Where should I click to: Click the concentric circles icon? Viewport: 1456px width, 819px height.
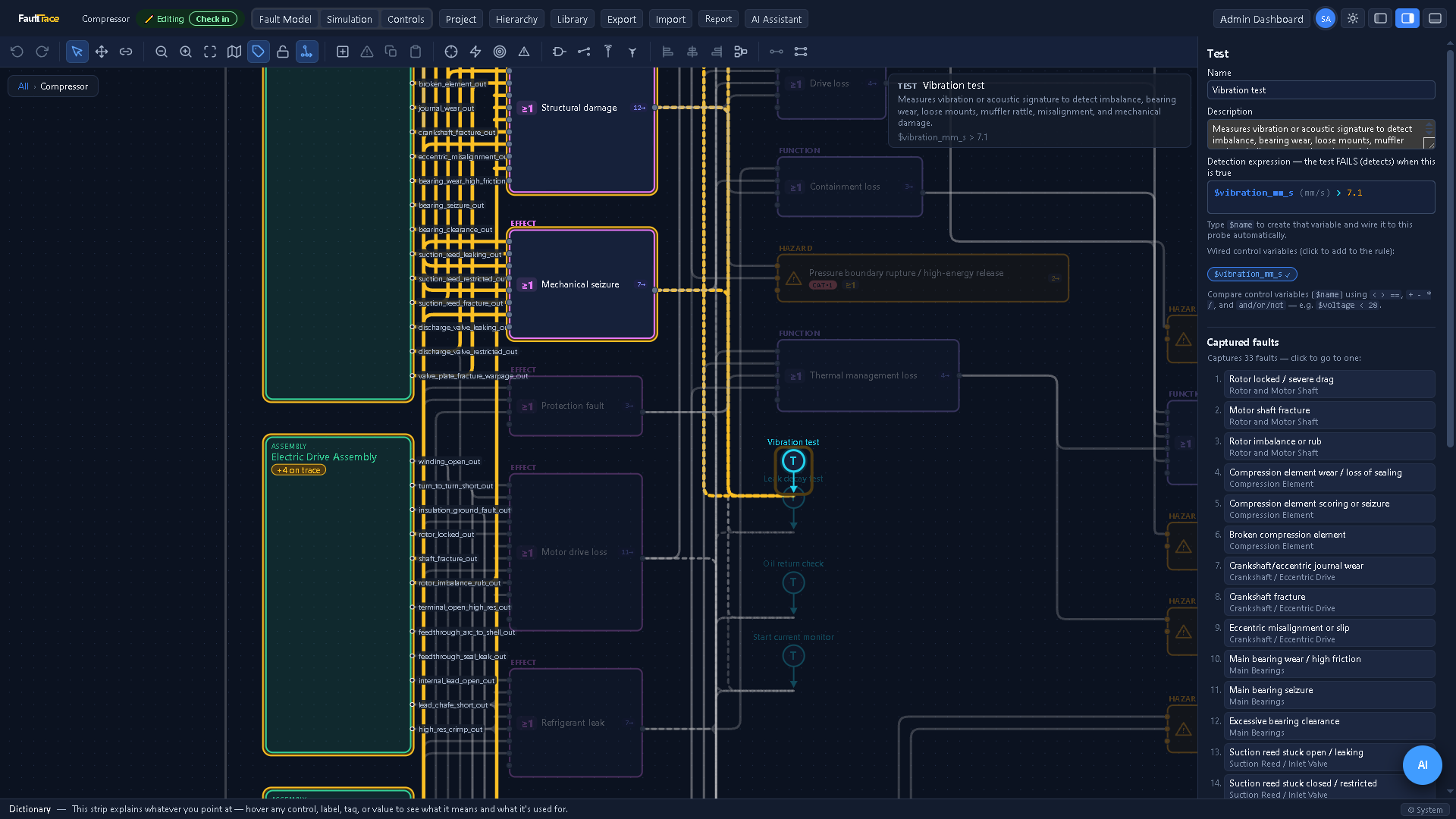tap(500, 52)
